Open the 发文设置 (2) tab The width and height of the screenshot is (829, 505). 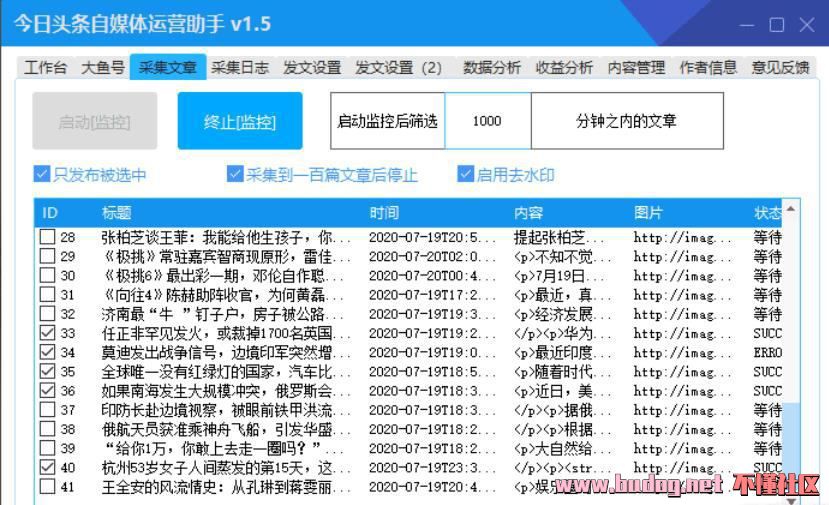[x=398, y=68]
